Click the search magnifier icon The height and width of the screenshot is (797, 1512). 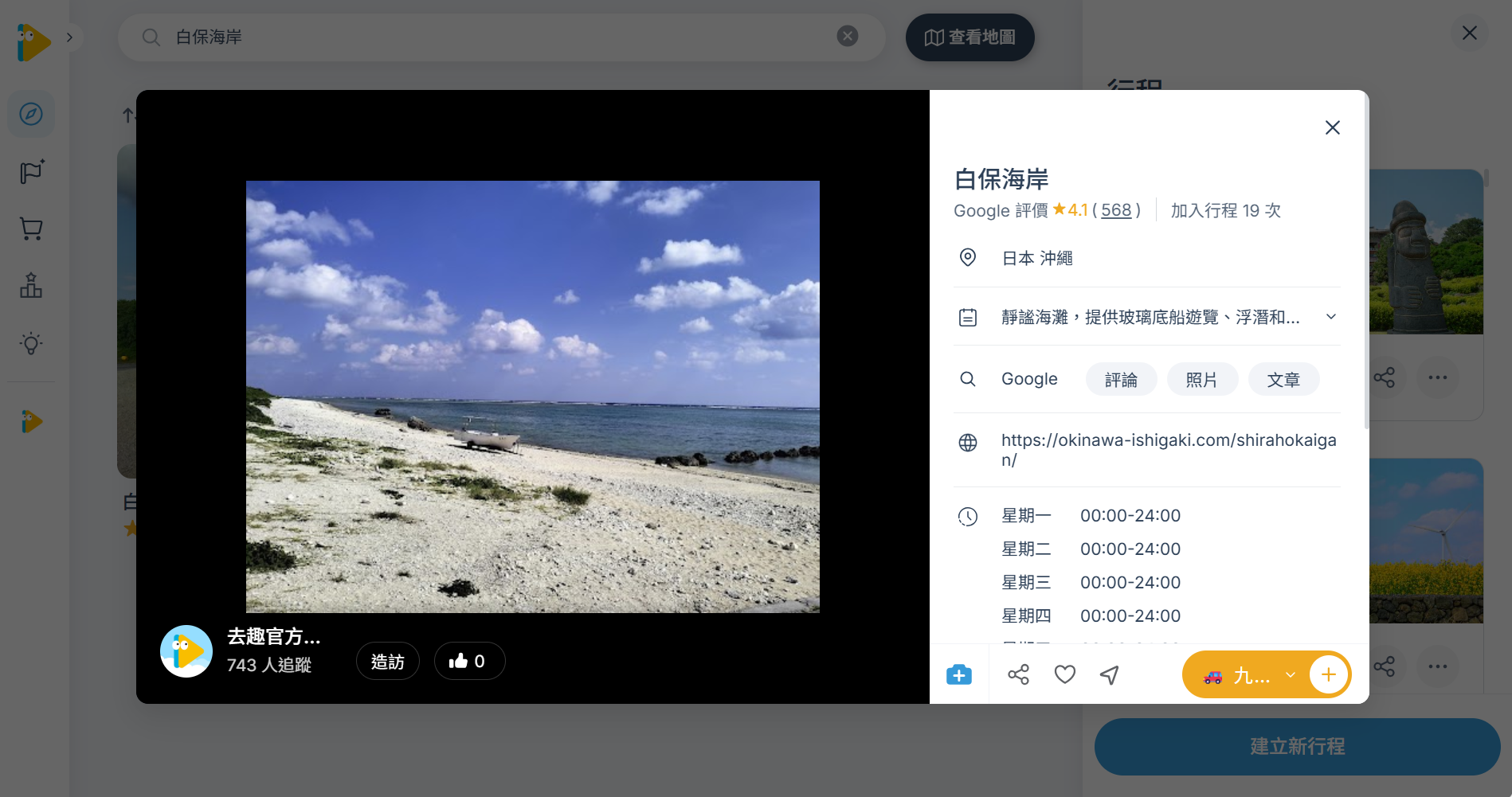pyautogui.click(x=151, y=37)
